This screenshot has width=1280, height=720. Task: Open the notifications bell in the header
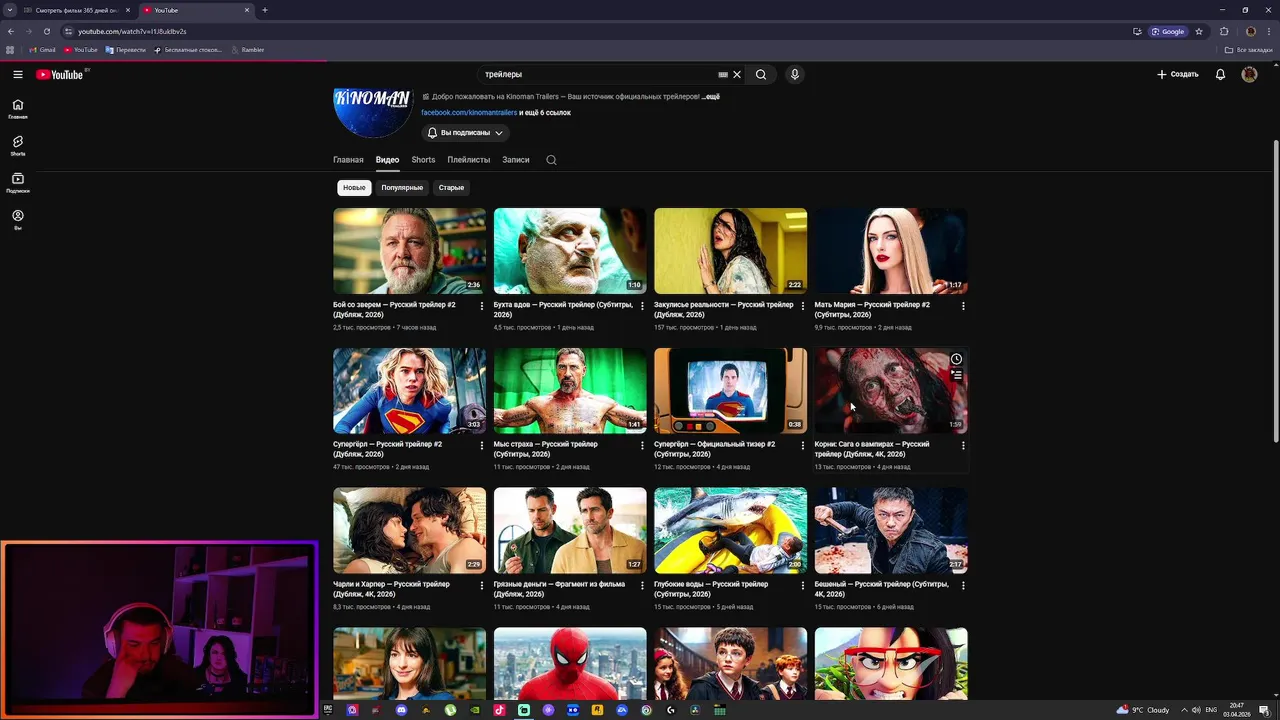[1220, 74]
